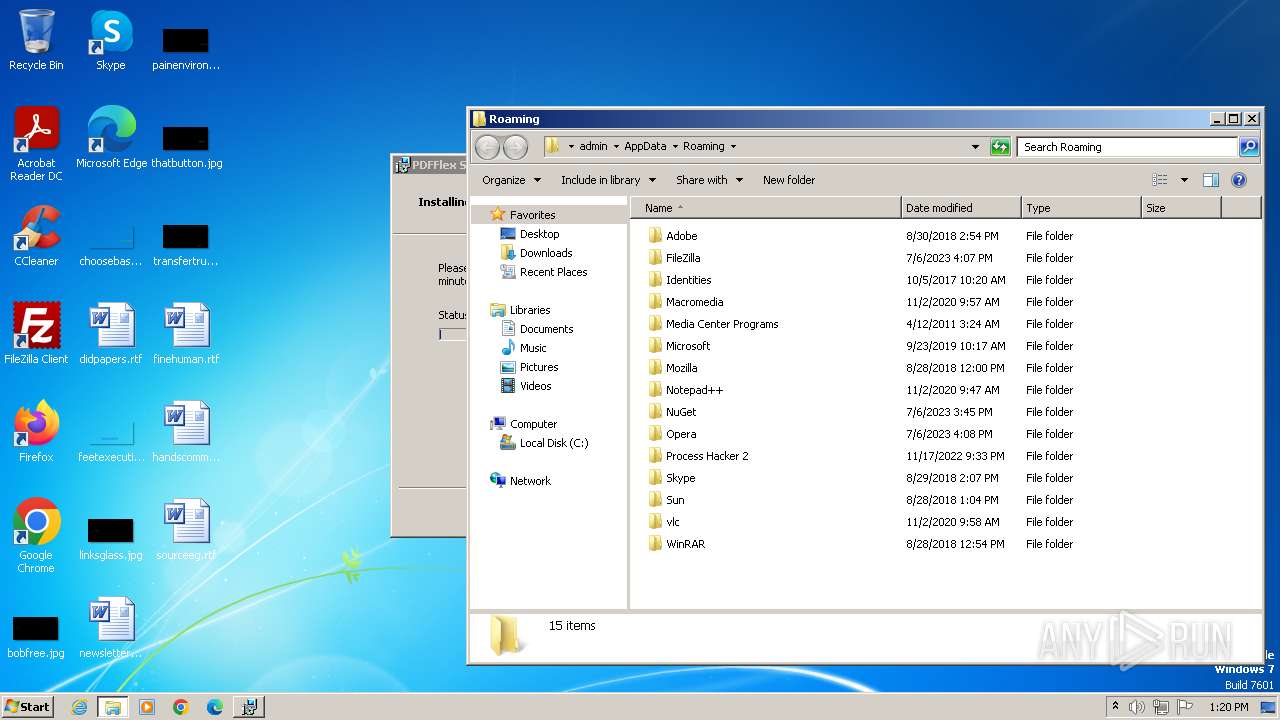Open Videos library in sidebar
1280x720 pixels.
coord(535,386)
